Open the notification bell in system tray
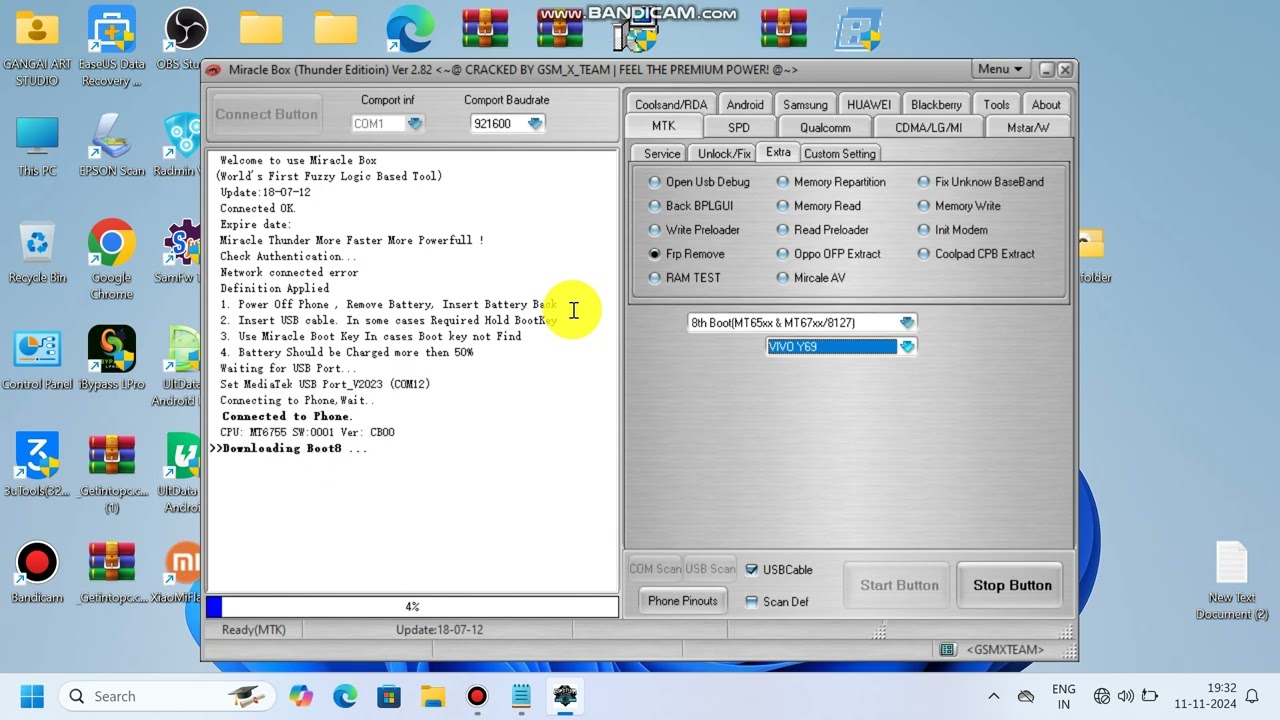1280x720 pixels. pos(1251,696)
